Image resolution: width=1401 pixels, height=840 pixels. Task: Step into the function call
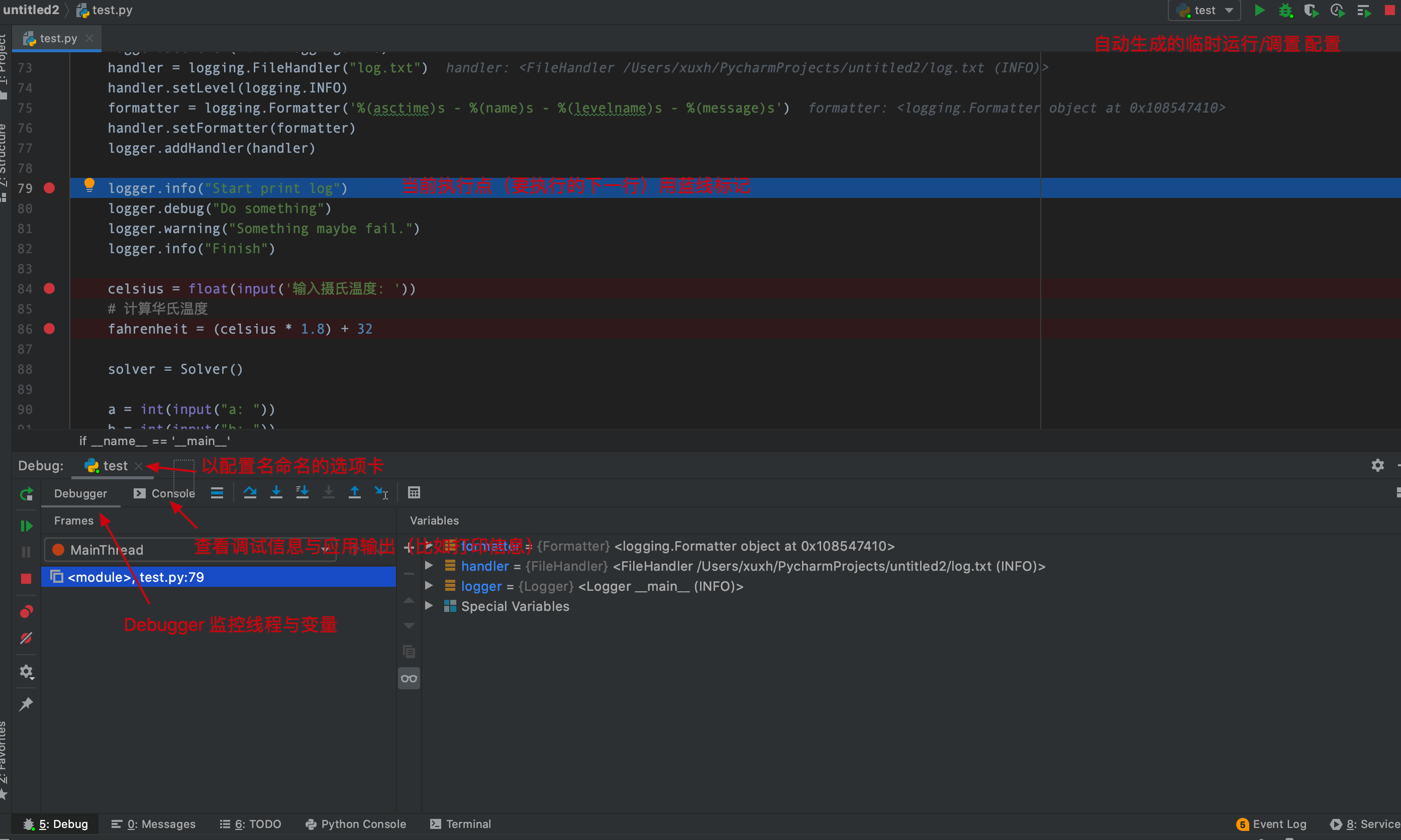click(276, 492)
